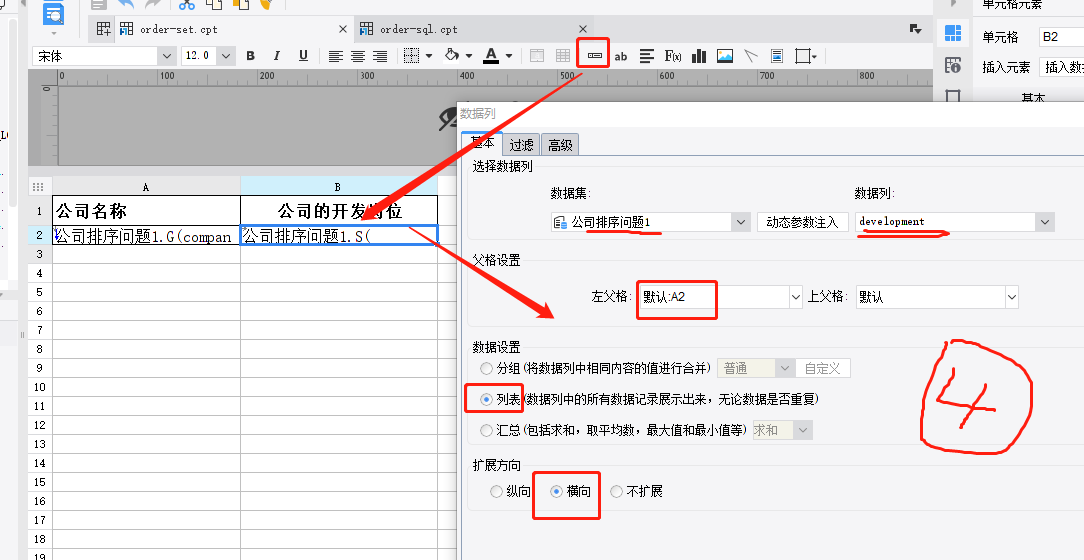Open cell element panel in right sidebar
The height and width of the screenshot is (560, 1084).
953,32
